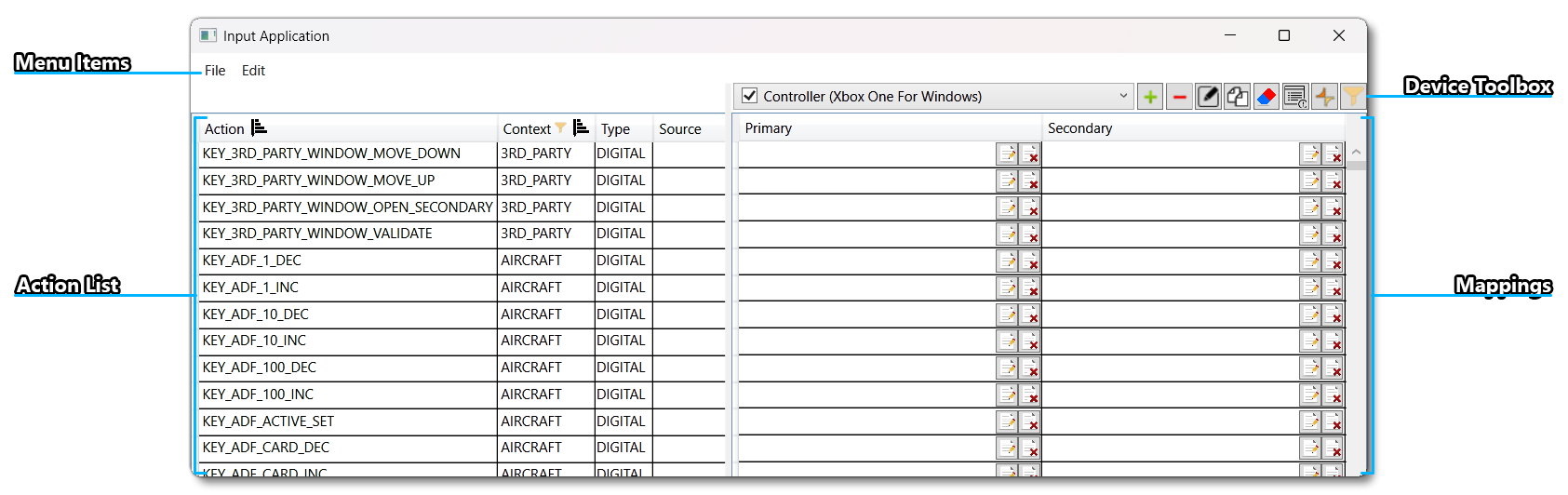The height and width of the screenshot is (495, 1568).
Task: Click the Action column header label
Action: pyautogui.click(x=224, y=129)
